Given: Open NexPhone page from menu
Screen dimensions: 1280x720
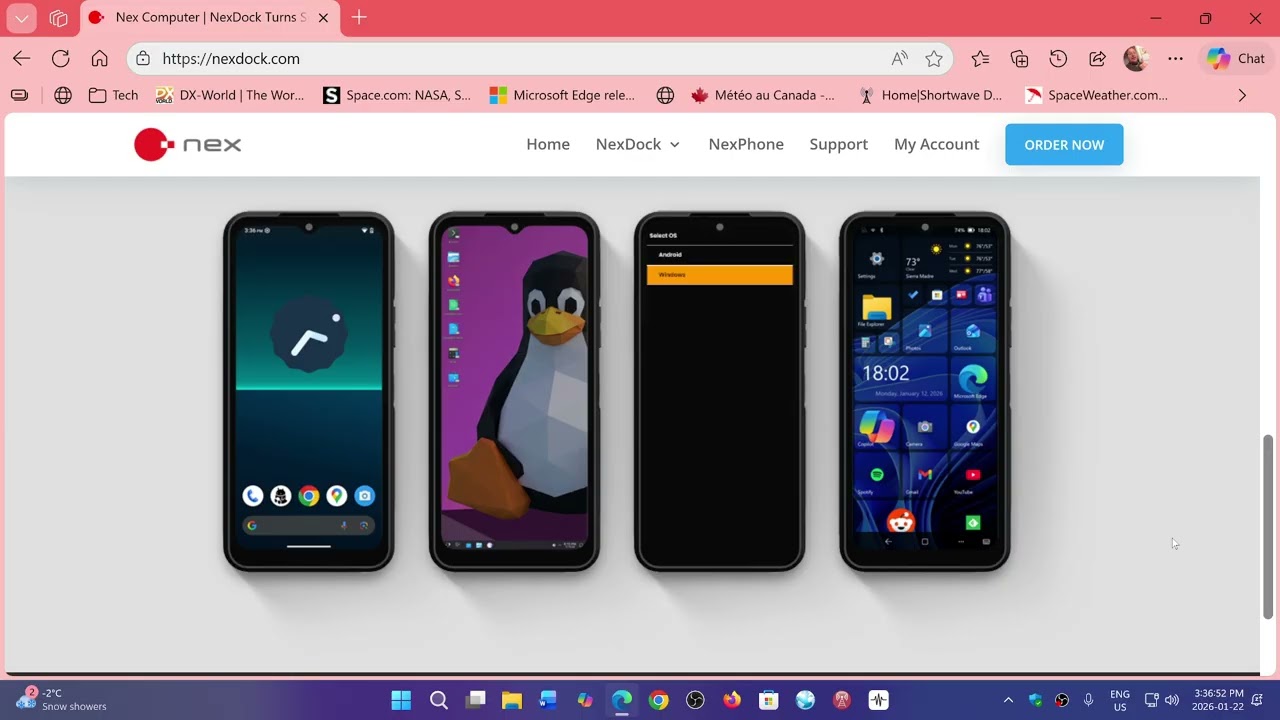Looking at the screenshot, I should click(746, 145).
